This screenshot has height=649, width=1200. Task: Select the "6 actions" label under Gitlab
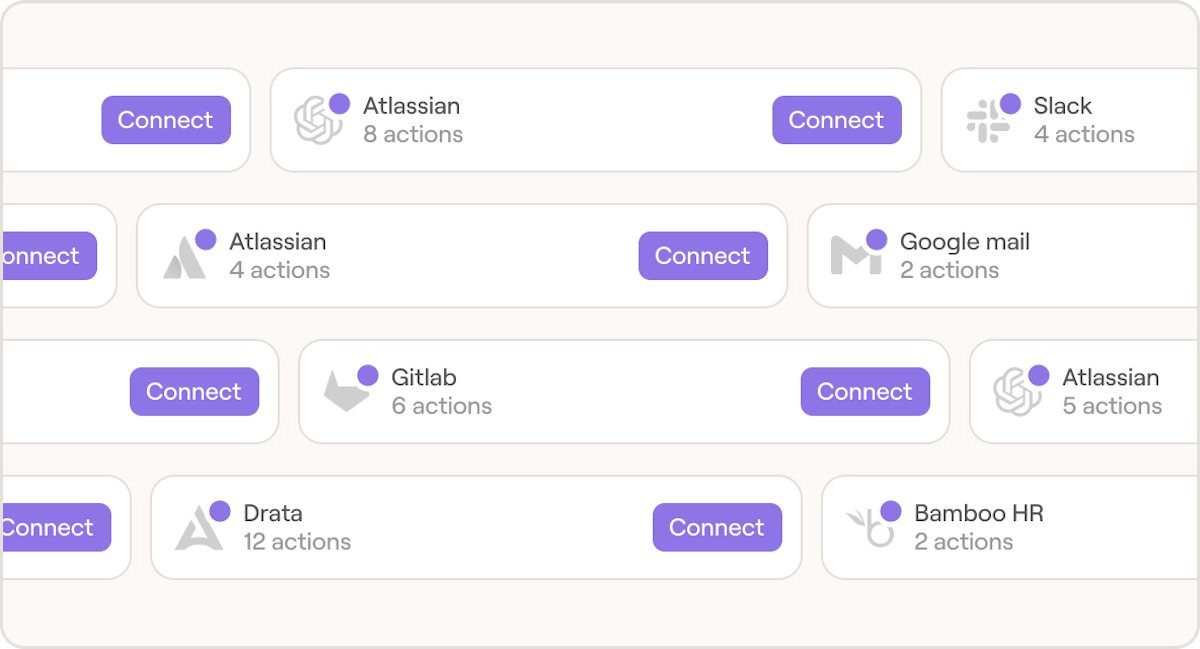point(441,406)
